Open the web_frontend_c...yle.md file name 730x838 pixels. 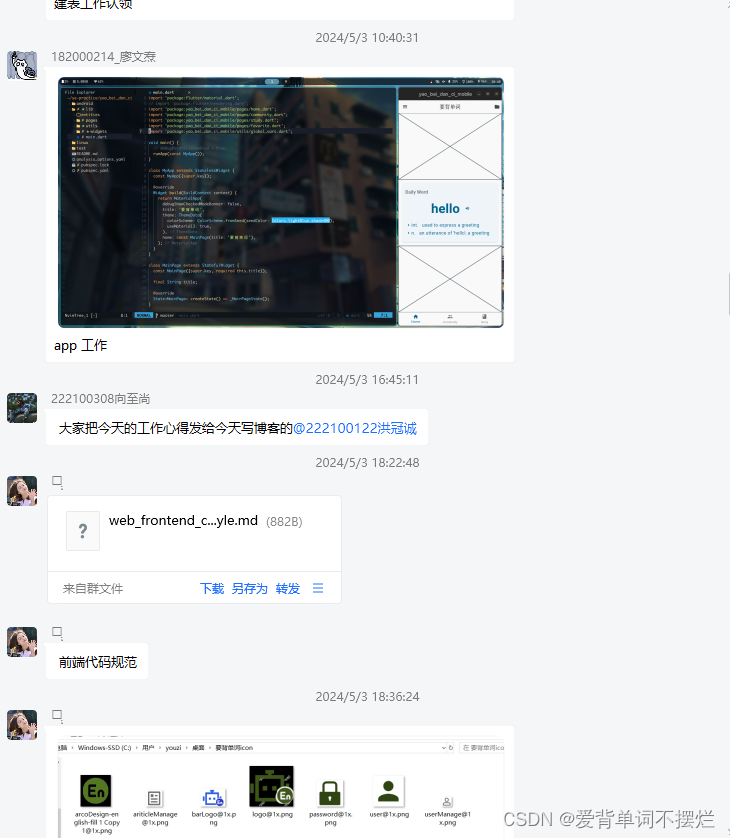point(183,521)
